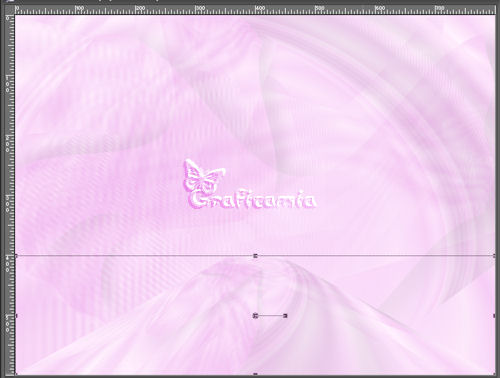Click the 400 mark on the horizontal ruler
Viewport: 500px width, 378px height.
tap(260, 8)
